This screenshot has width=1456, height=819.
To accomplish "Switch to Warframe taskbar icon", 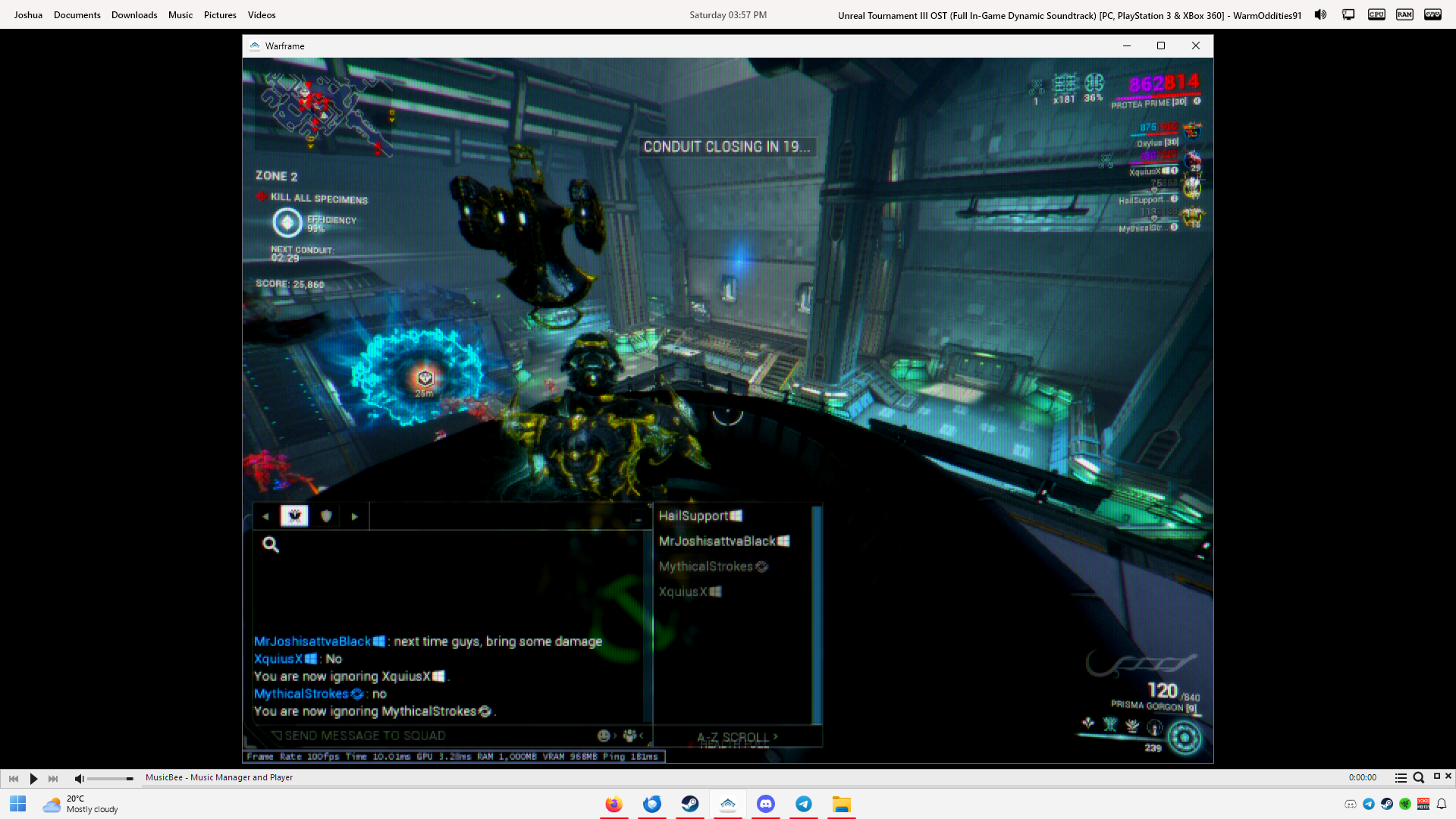I will tap(728, 804).
